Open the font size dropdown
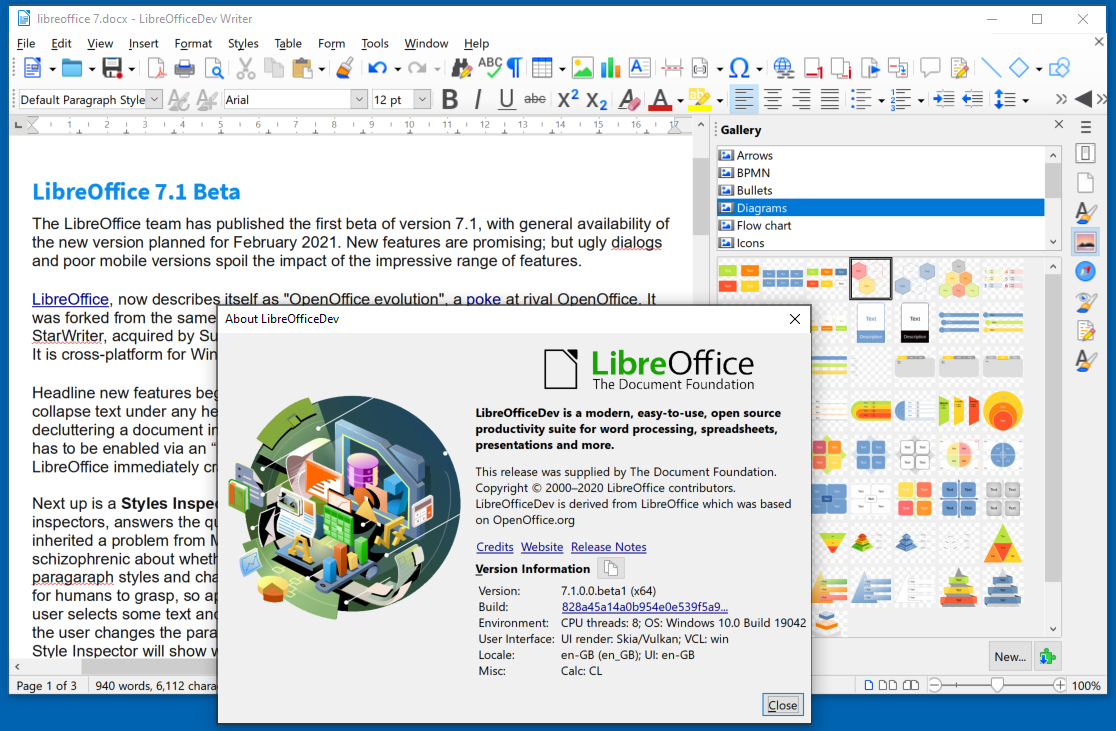Image resolution: width=1116 pixels, height=731 pixels. click(421, 99)
